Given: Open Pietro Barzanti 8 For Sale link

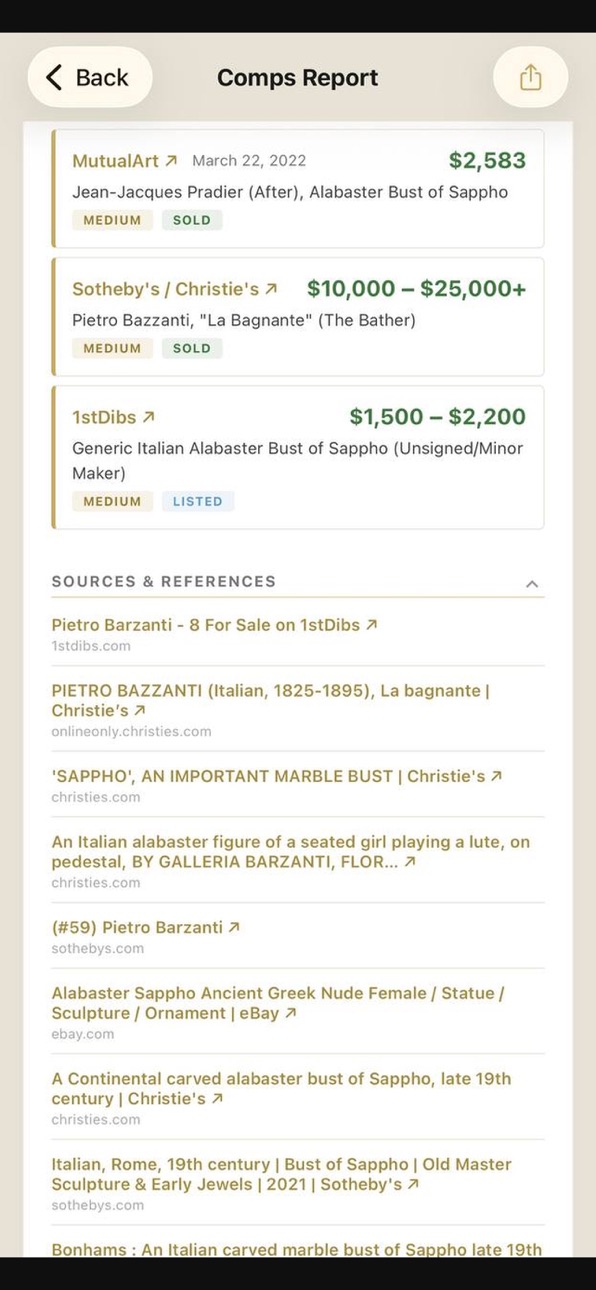Looking at the screenshot, I should [215, 625].
